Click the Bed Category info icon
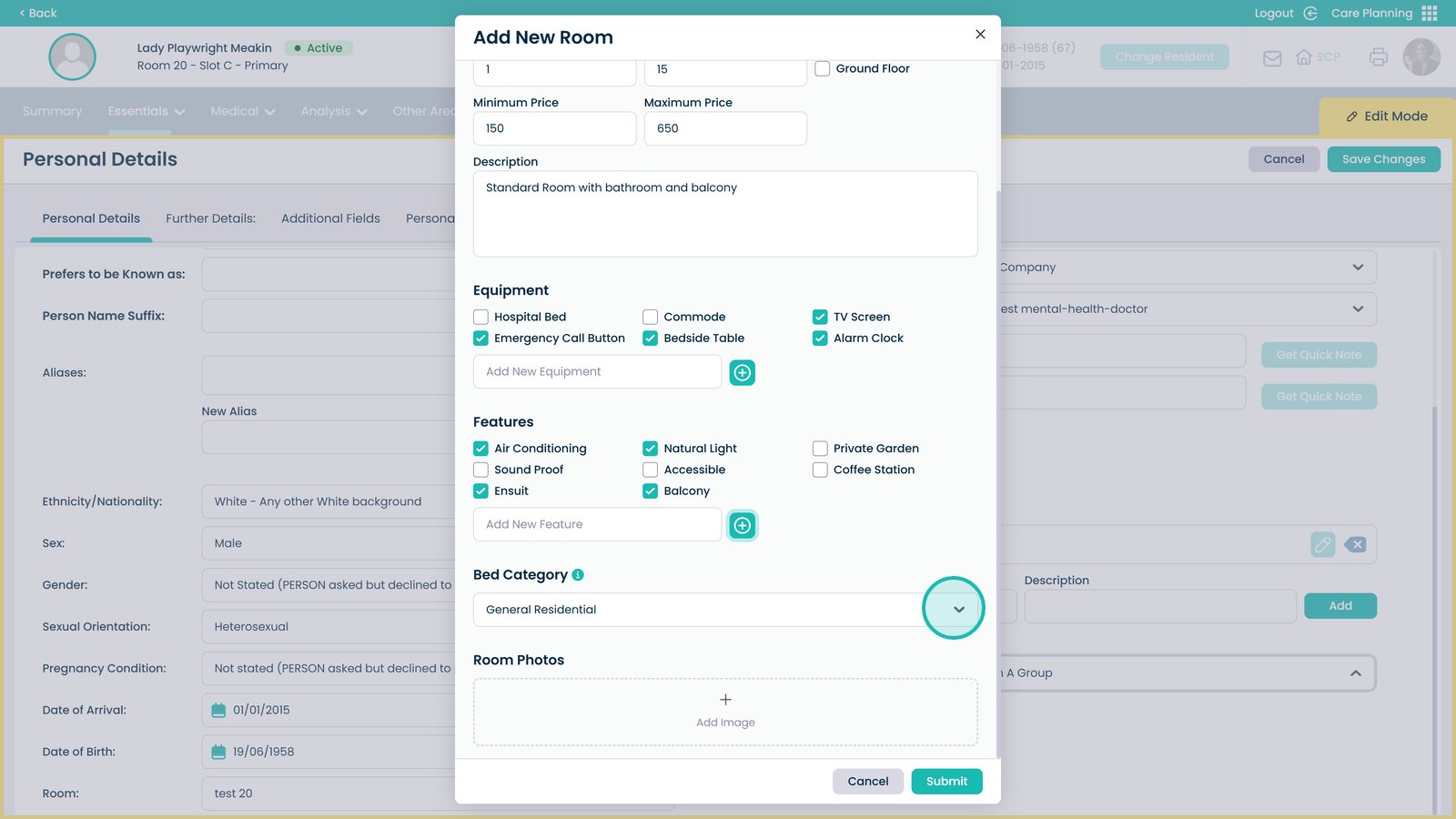 click(578, 575)
